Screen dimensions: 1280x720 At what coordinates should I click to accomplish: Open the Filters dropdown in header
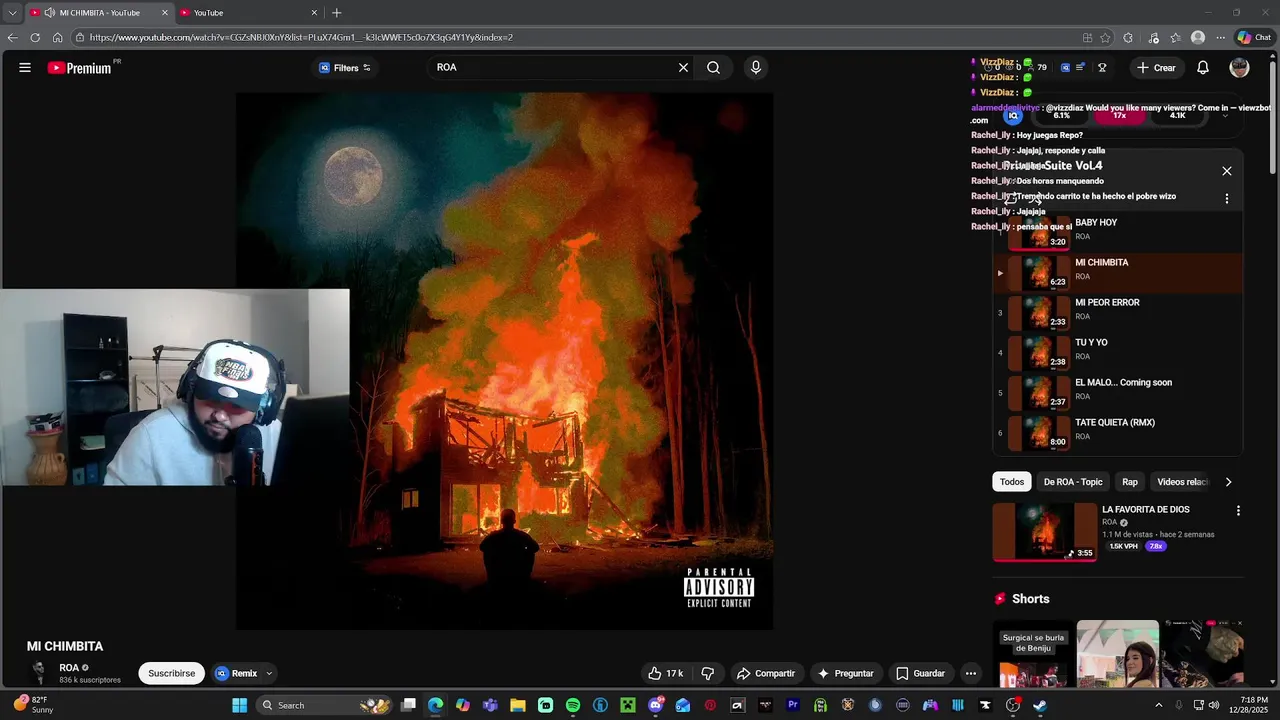point(345,68)
